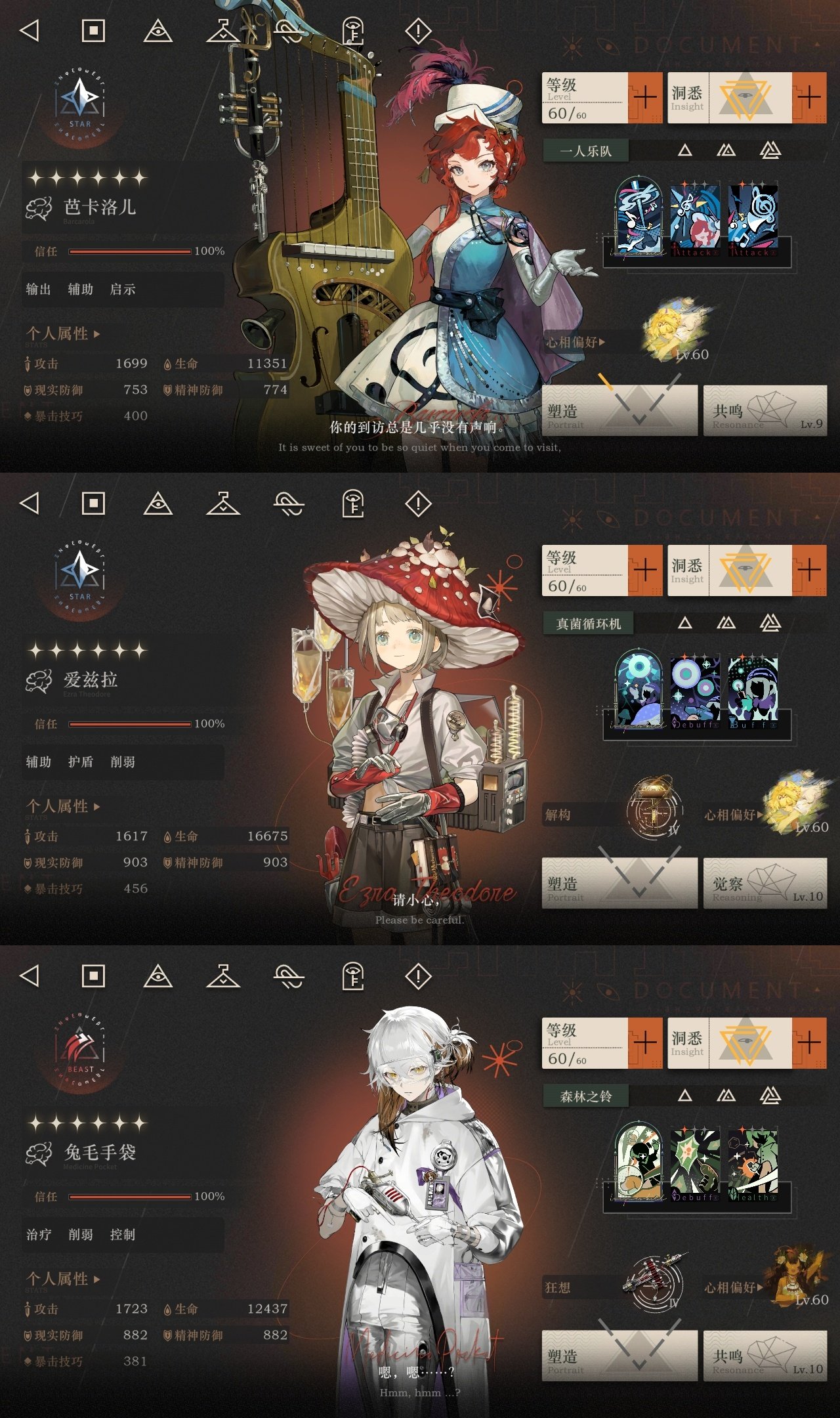Toggle triple-triangle skill tier beside 森林之铃
This screenshot has height=1418, width=840.
click(x=770, y=1095)
